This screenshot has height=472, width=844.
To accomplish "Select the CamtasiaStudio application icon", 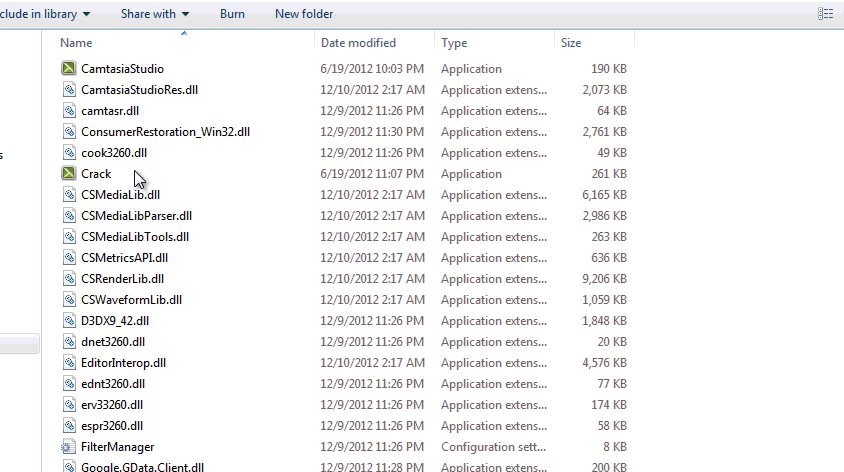I will (68, 68).
